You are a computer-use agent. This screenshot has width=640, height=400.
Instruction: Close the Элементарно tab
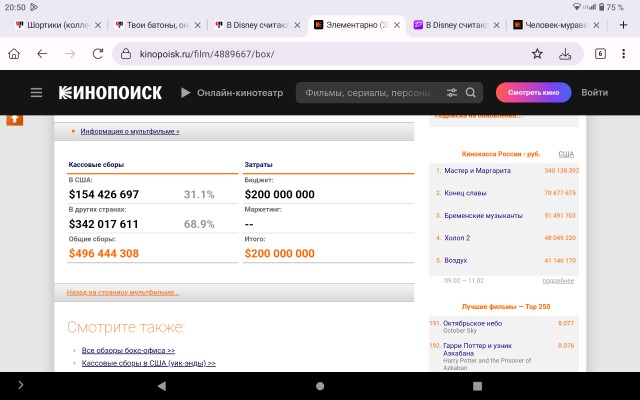[x=397, y=25]
